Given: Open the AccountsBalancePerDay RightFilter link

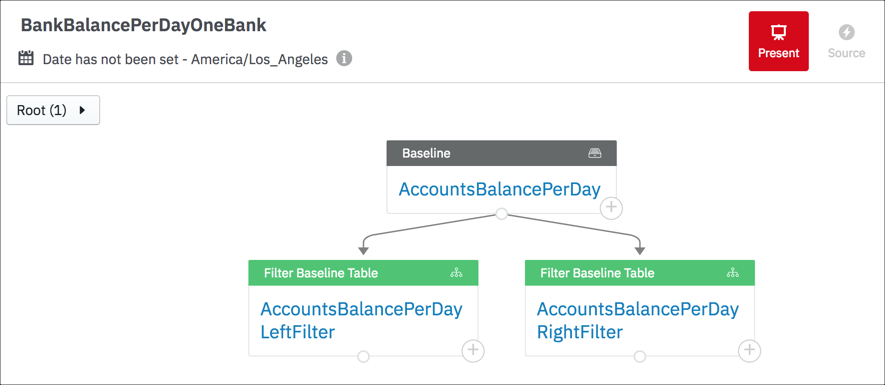Looking at the screenshot, I should click(x=638, y=320).
